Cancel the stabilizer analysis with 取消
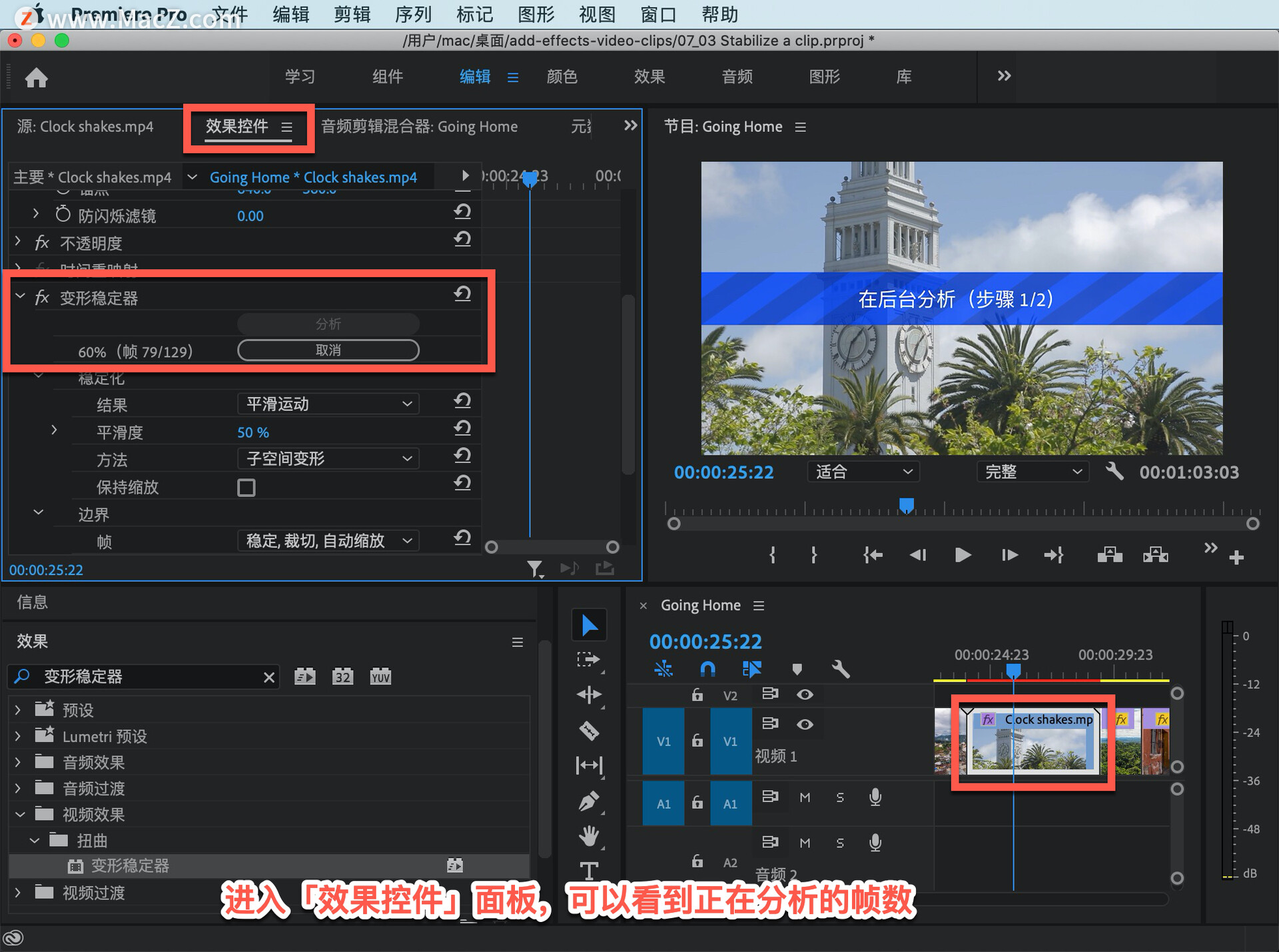1279x952 pixels. coord(328,350)
